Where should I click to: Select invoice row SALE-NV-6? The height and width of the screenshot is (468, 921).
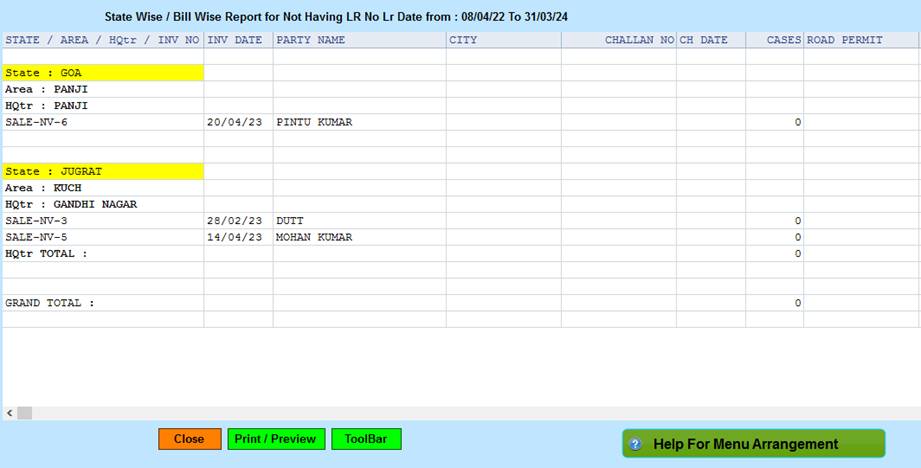(36, 122)
